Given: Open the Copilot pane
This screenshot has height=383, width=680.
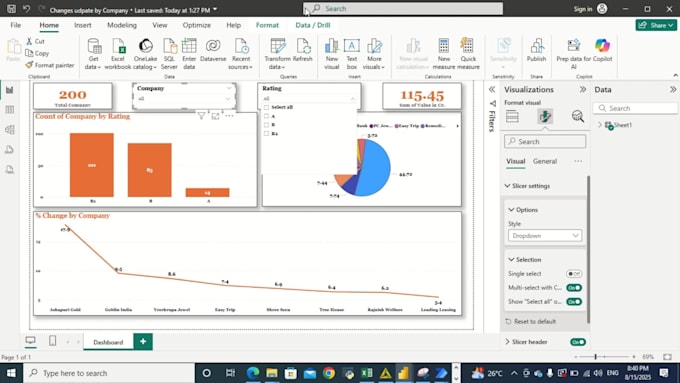Looking at the screenshot, I should click(x=602, y=50).
